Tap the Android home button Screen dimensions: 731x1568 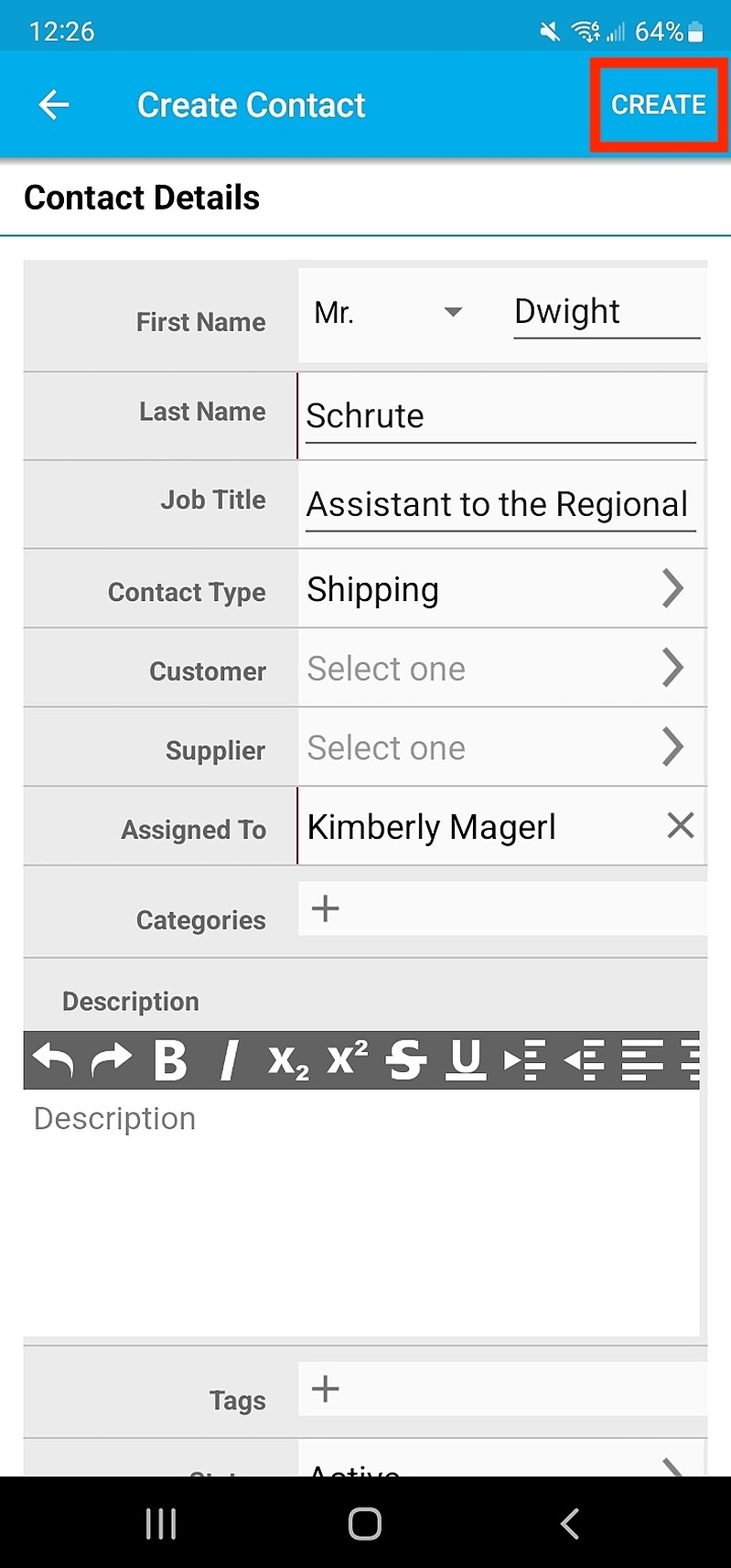365,1524
